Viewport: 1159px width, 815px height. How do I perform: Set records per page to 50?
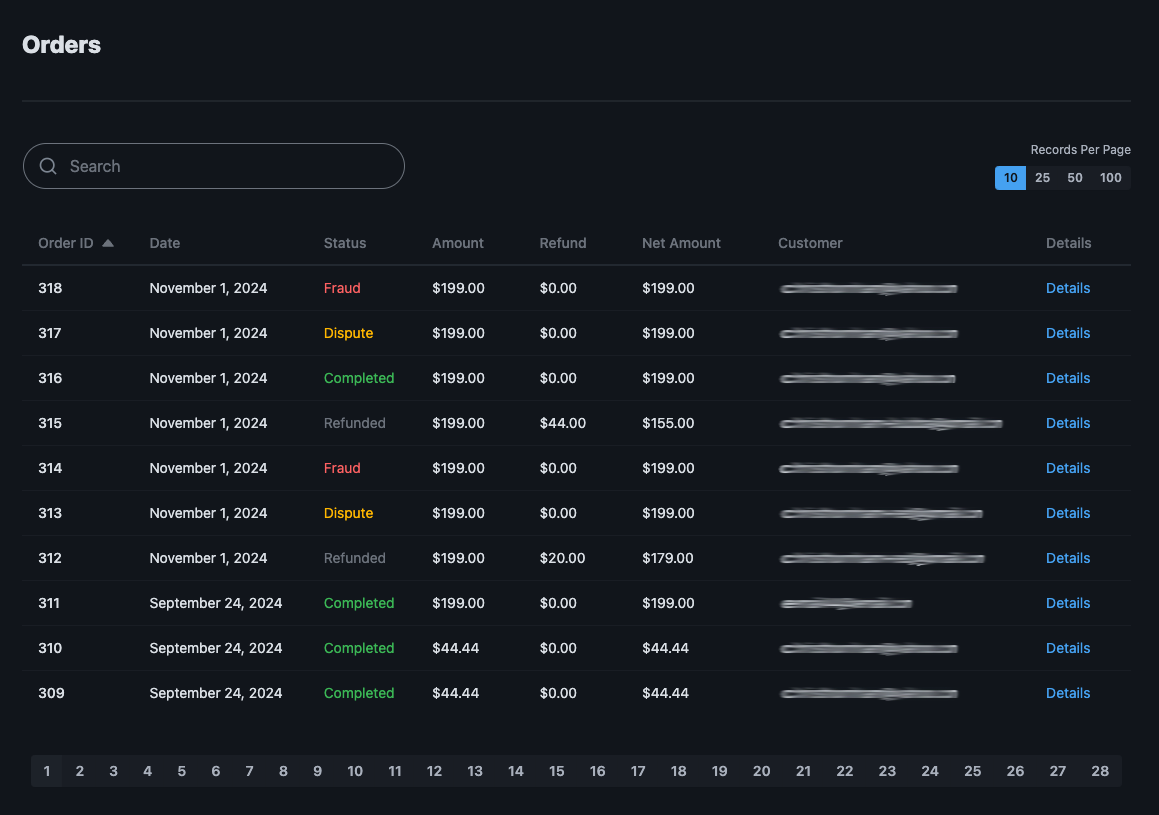click(x=1075, y=178)
